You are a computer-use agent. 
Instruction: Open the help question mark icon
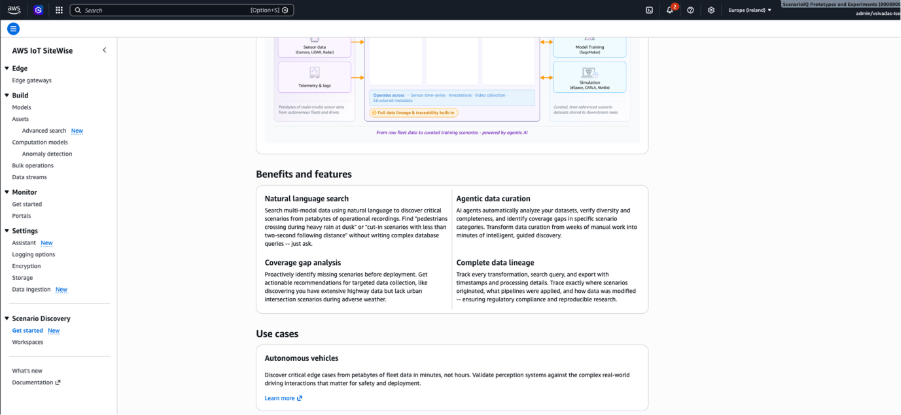691,10
